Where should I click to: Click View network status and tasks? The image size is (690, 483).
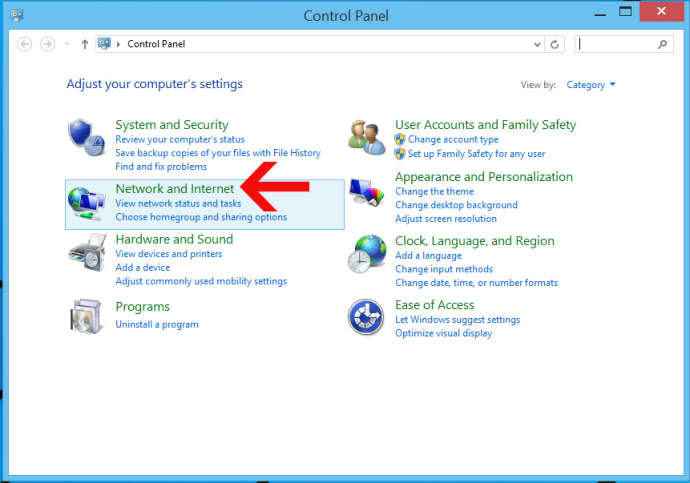point(178,203)
